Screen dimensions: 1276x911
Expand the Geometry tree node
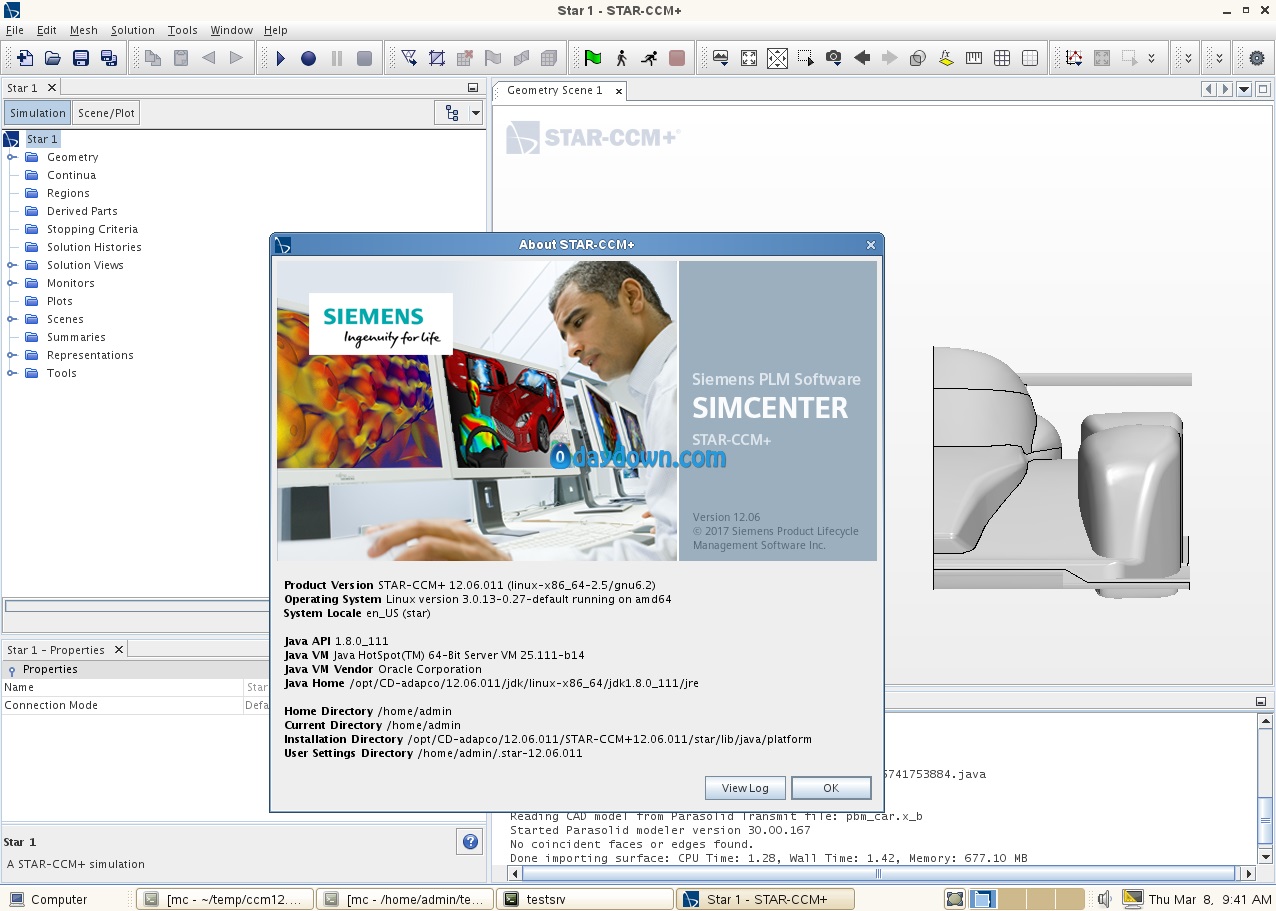point(12,157)
